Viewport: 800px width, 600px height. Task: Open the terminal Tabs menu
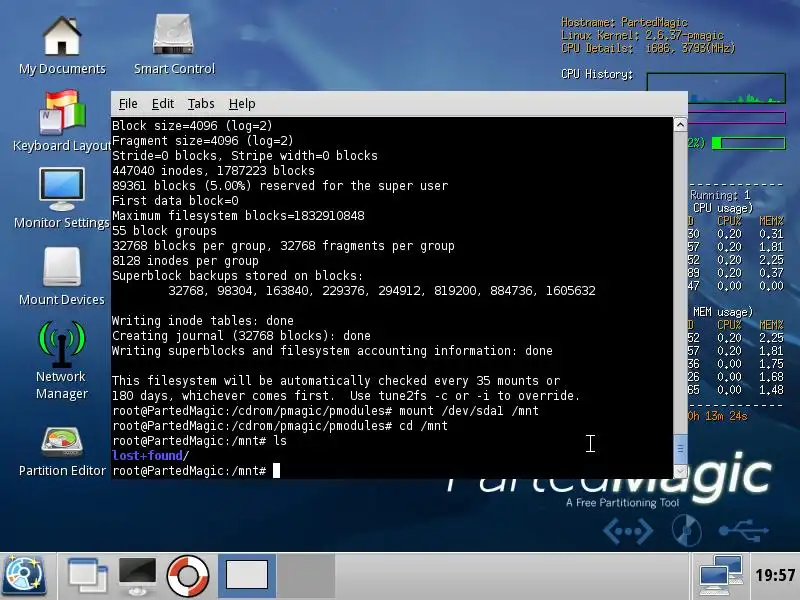click(x=201, y=104)
